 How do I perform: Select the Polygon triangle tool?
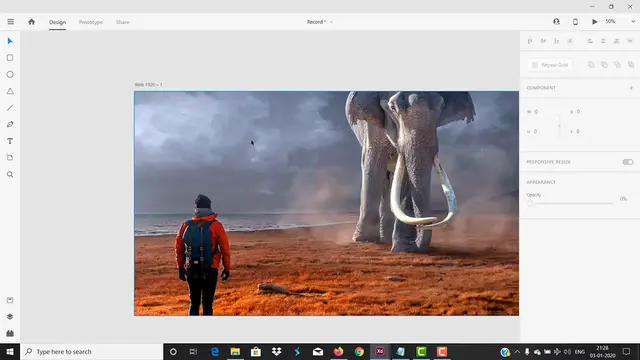pyautogui.click(x=10, y=91)
